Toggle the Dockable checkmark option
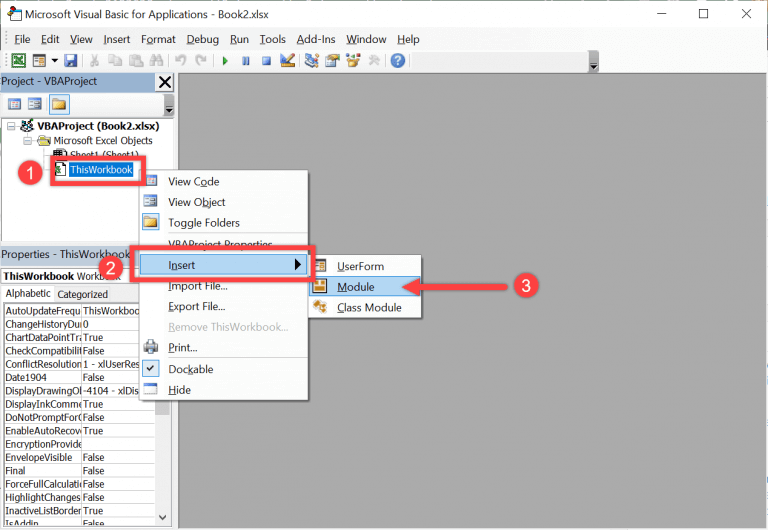Viewport: 768px width, 530px height. [x=224, y=369]
